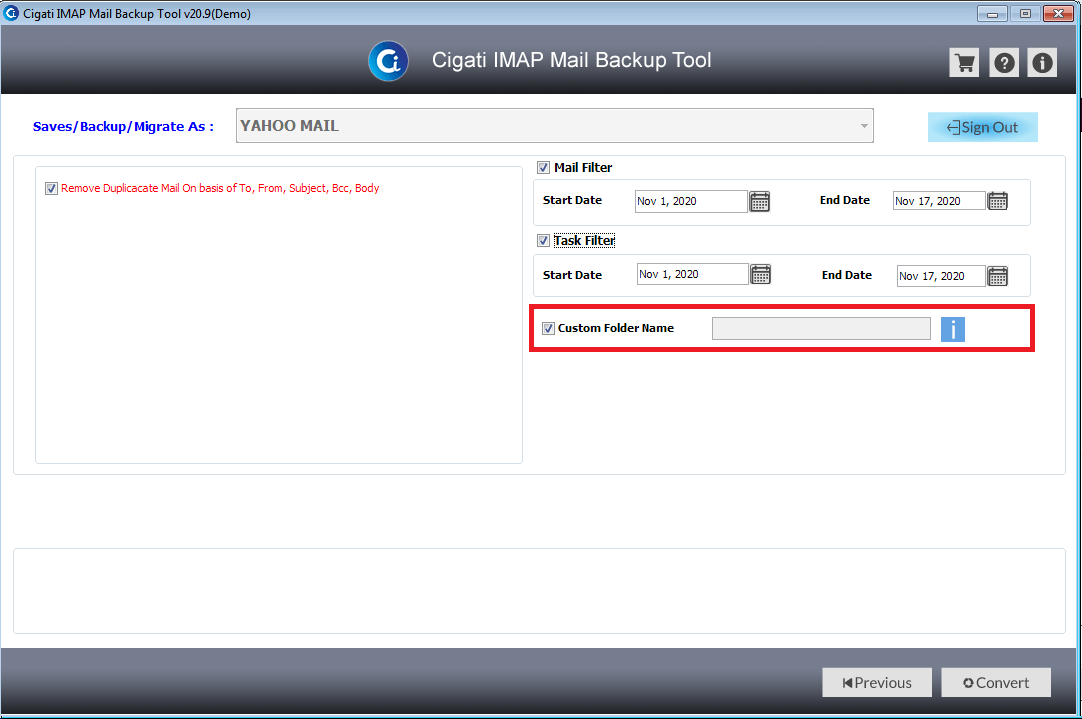The image size is (1082, 719).
Task: Focus the Mail Filter End Date field
Action: click(939, 201)
